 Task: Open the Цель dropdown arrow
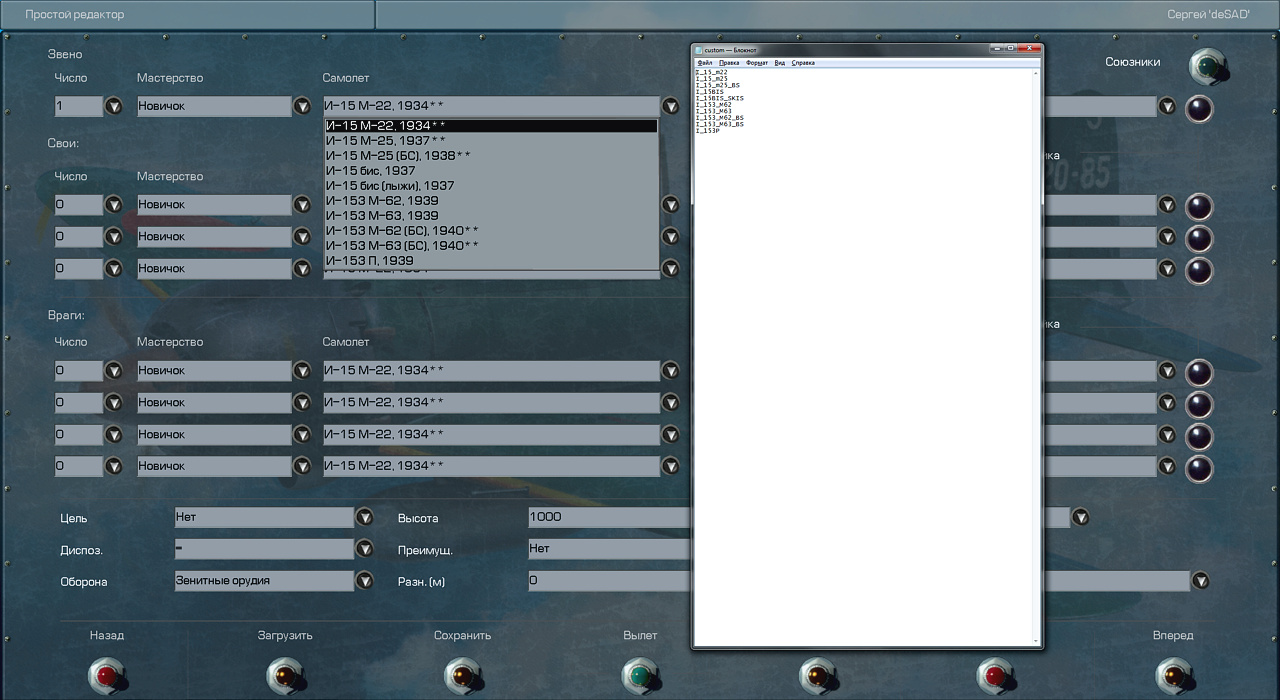coord(364,517)
